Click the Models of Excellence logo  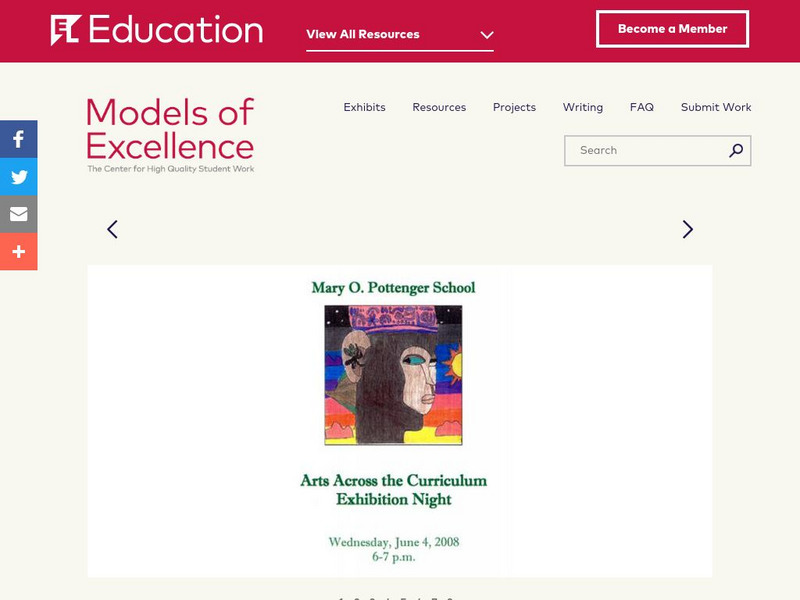click(x=170, y=135)
